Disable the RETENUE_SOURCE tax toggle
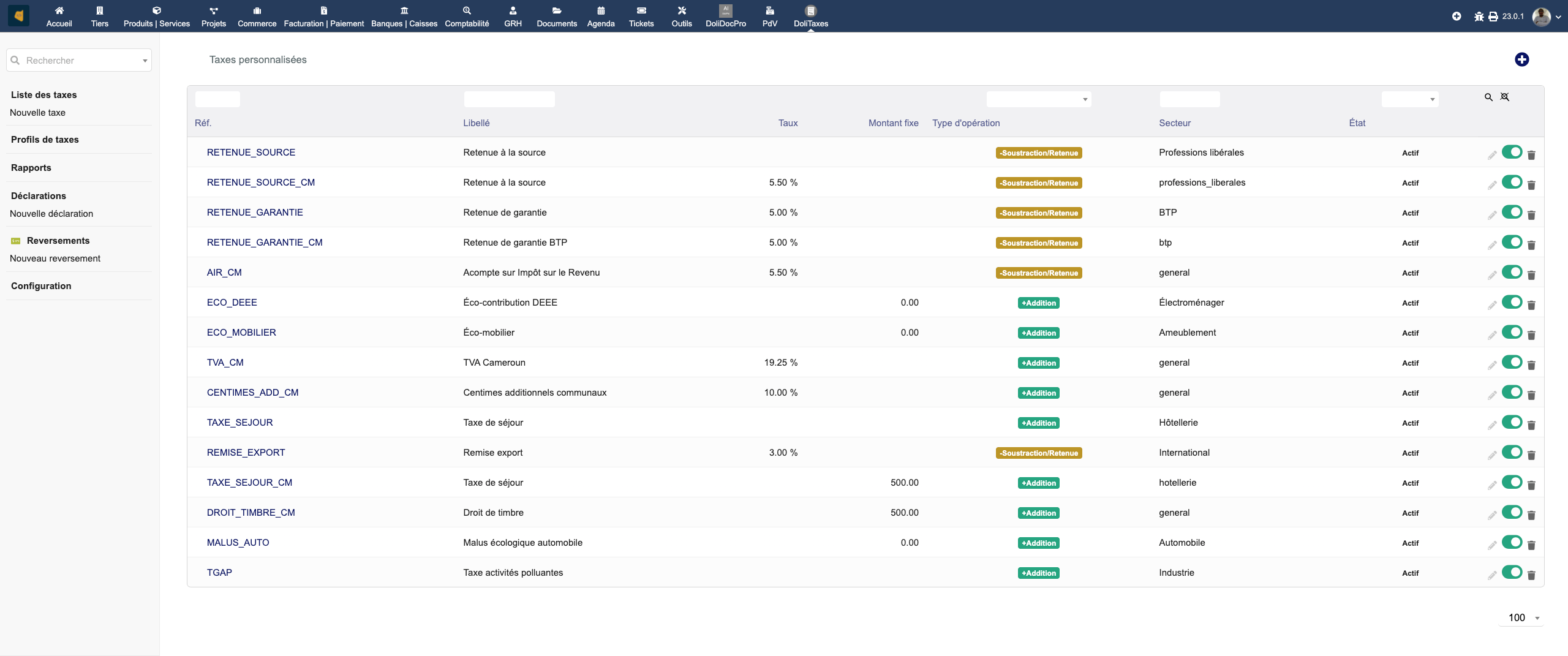1568x656 pixels. pyautogui.click(x=1512, y=152)
